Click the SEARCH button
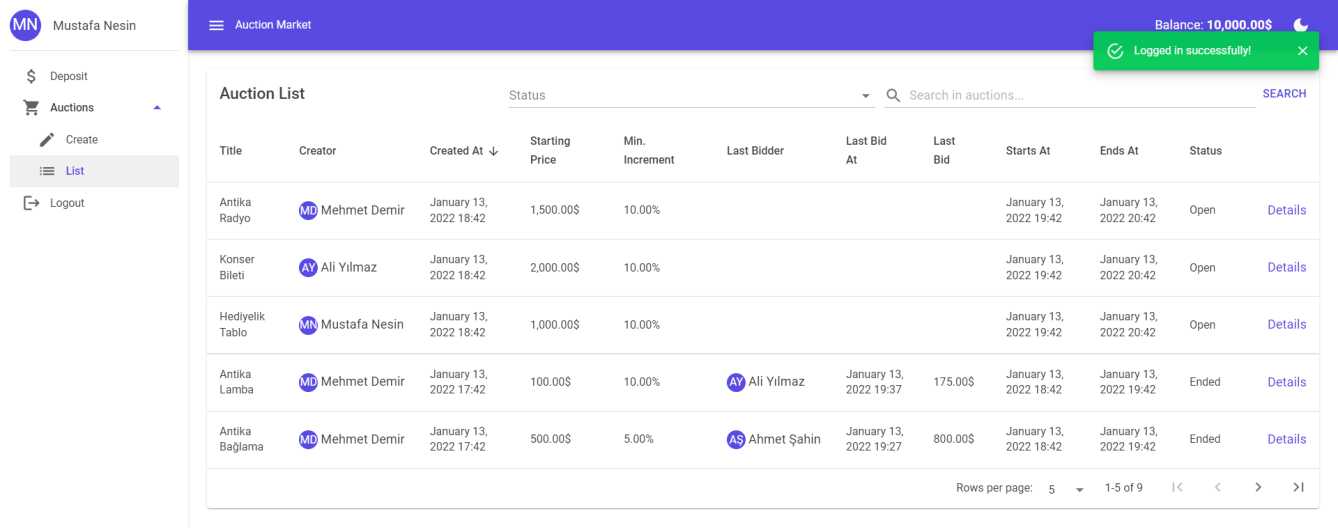Image resolution: width=1338 pixels, height=528 pixels. [1284, 94]
